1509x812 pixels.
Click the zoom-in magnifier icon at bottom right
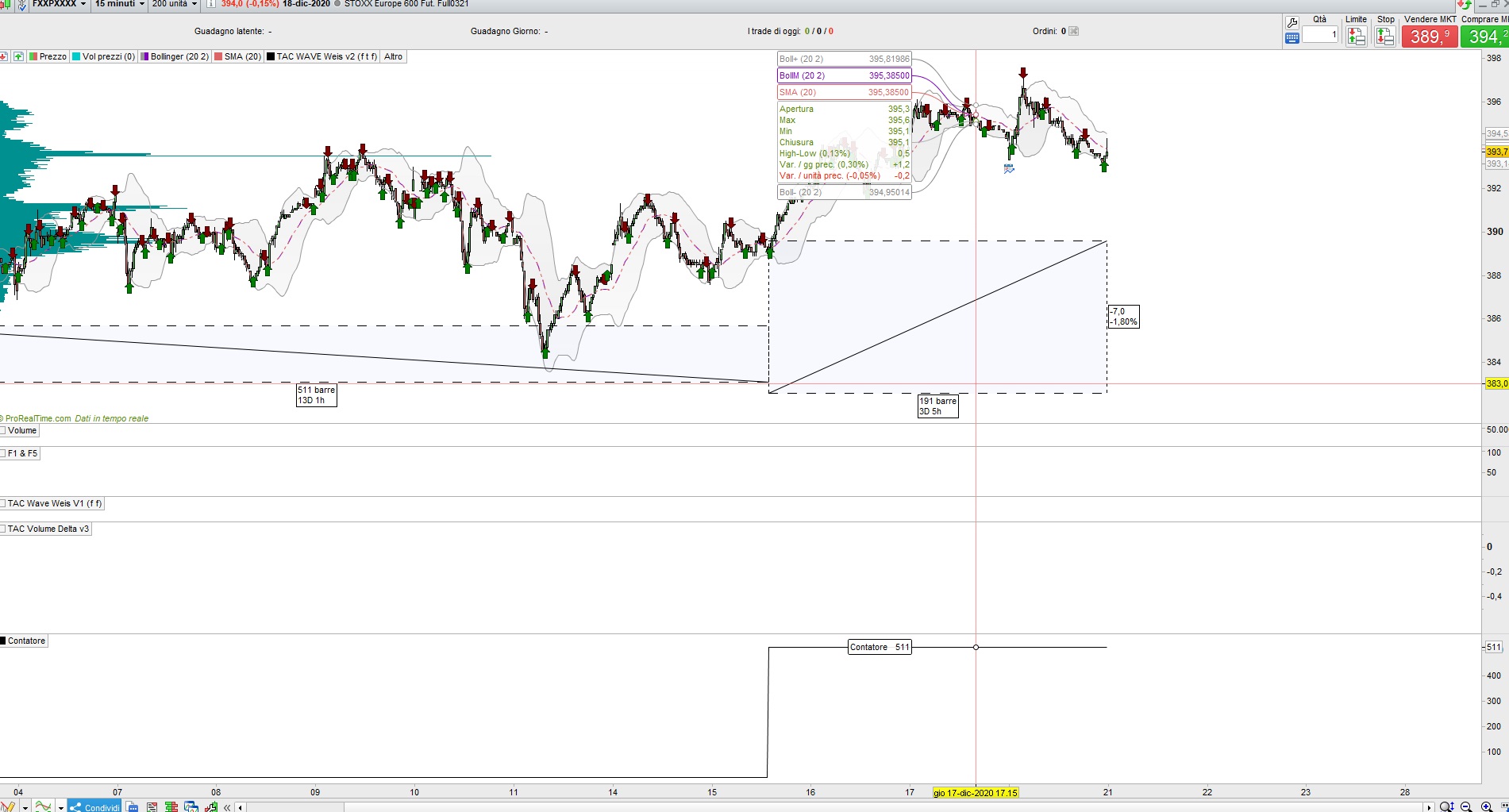[1487, 807]
